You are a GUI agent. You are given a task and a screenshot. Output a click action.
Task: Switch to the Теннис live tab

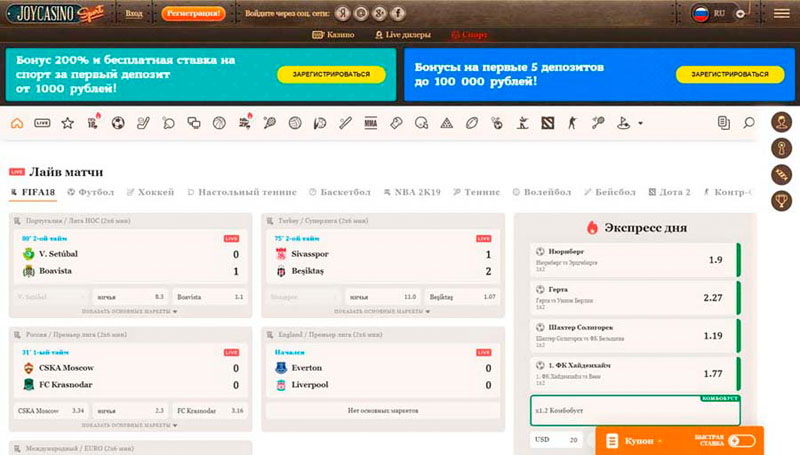[x=477, y=192]
